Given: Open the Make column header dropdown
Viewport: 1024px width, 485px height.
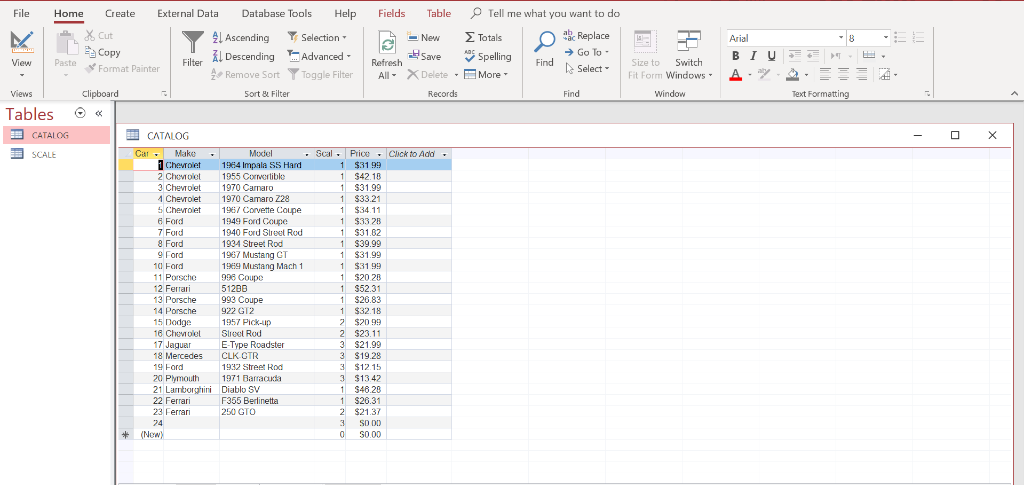Looking at the screenshot, I should tap(212, 154).
